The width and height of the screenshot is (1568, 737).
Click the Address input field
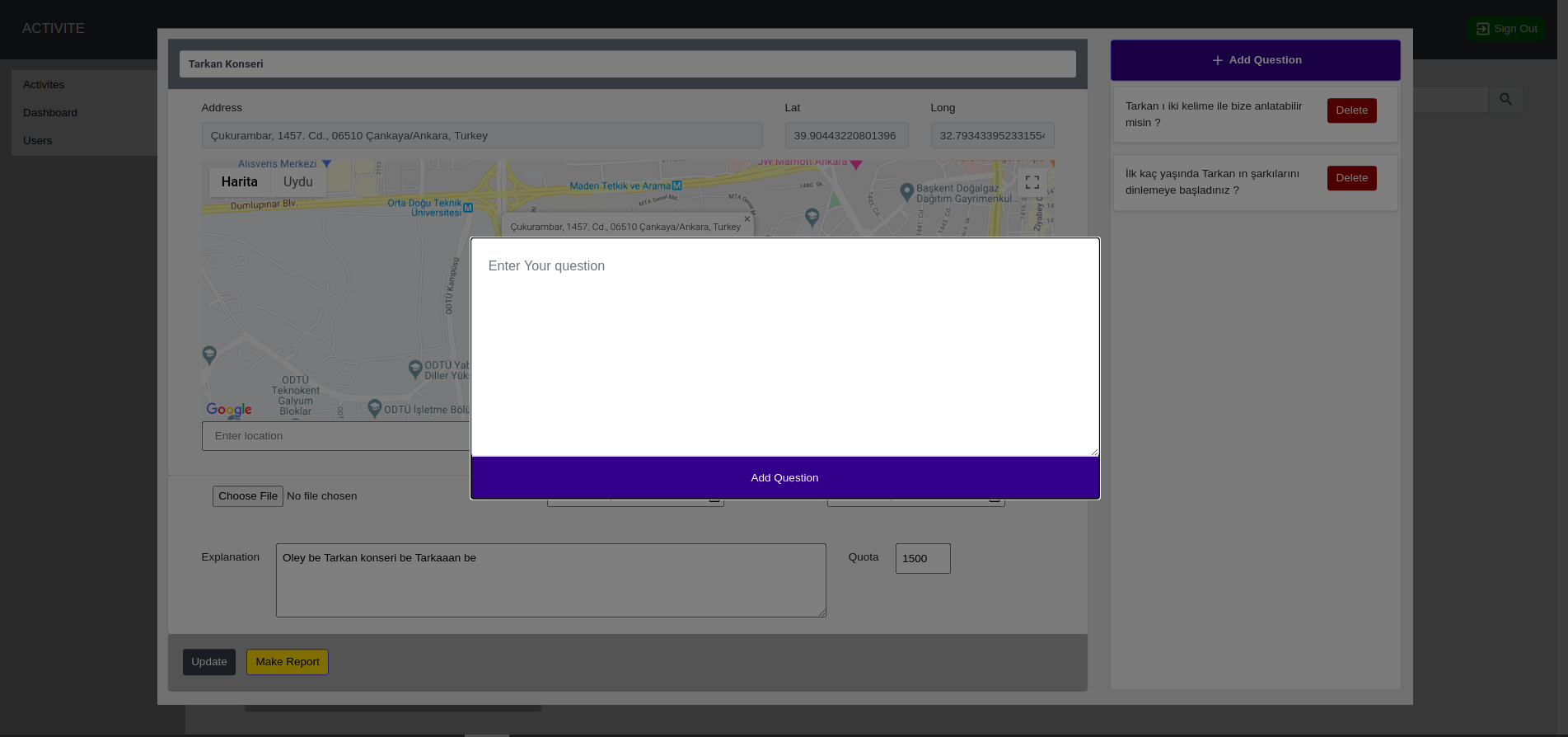point(482,136)
